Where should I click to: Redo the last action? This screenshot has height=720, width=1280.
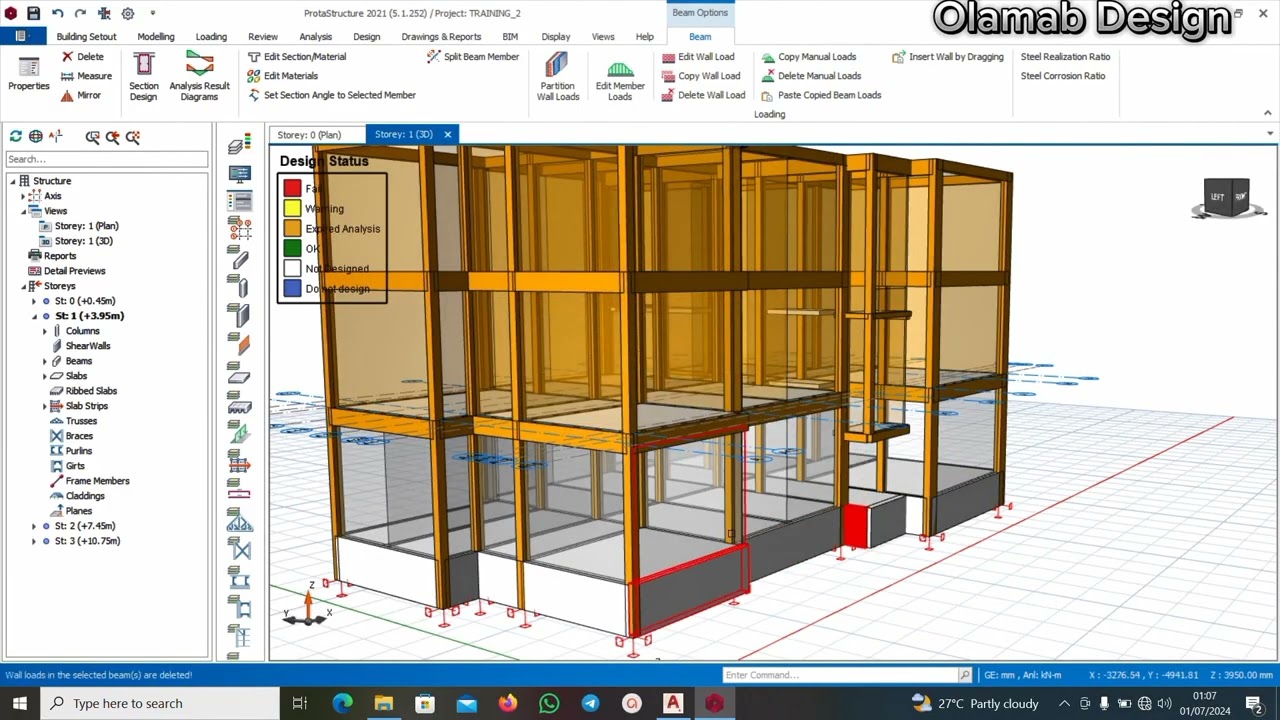80,13
